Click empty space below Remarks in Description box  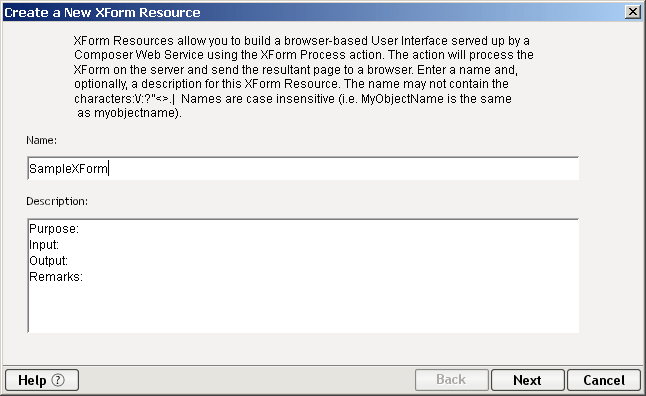(x=303, y=308)
